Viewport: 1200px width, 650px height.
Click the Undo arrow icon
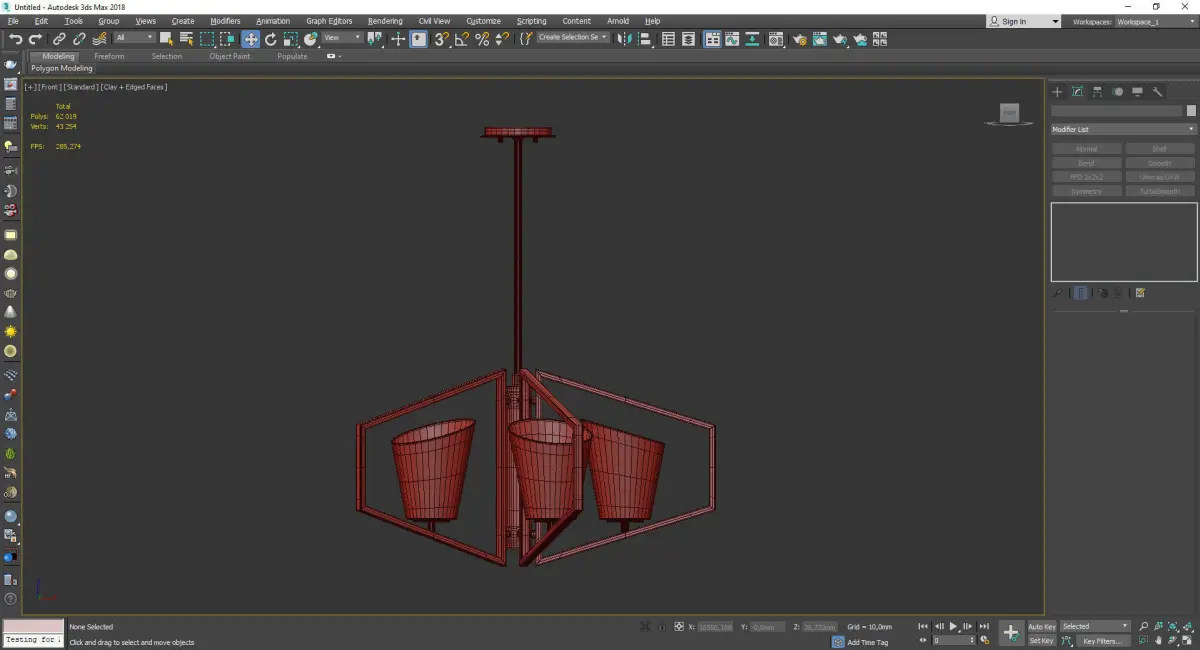[15, 39]
